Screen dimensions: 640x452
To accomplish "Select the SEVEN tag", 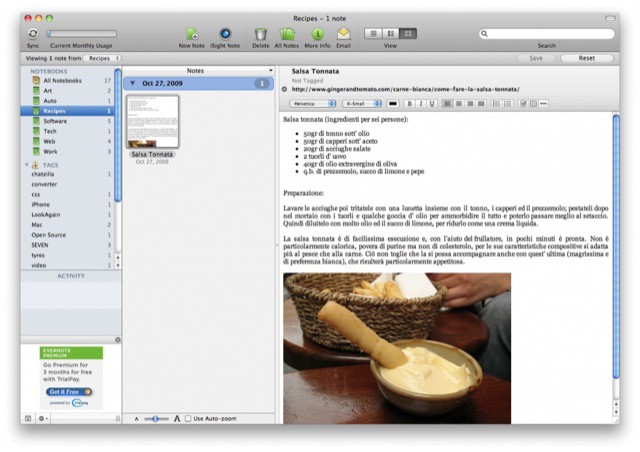I will [40, 245].
